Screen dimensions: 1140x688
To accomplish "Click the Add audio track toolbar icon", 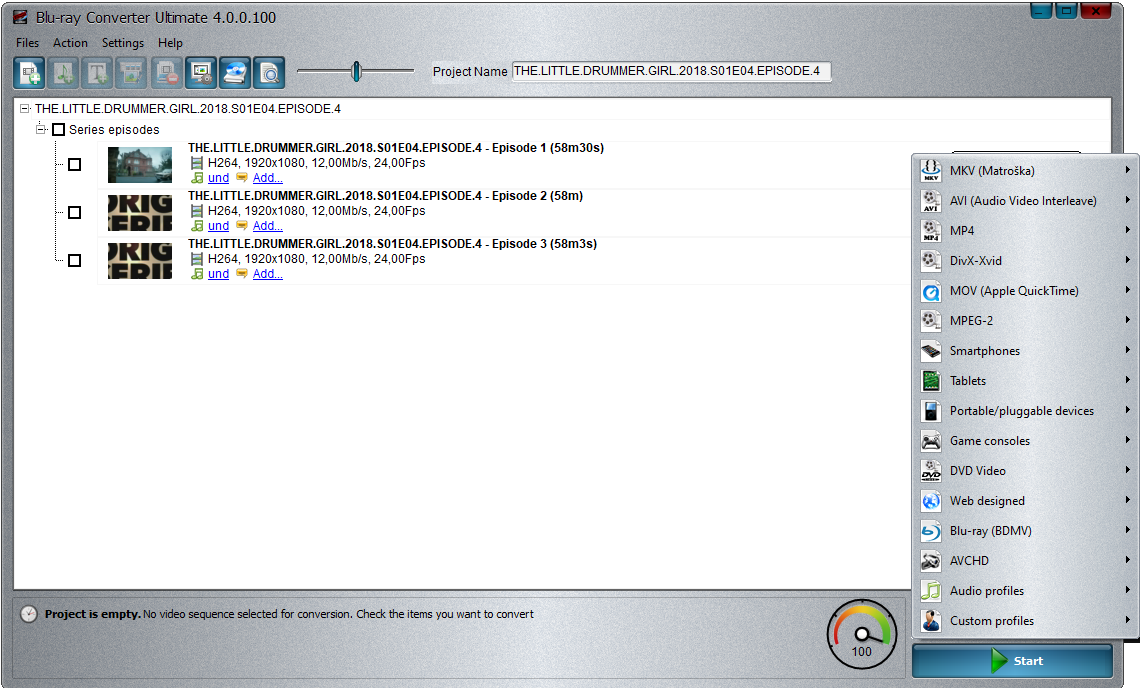I will coord(63,73).
